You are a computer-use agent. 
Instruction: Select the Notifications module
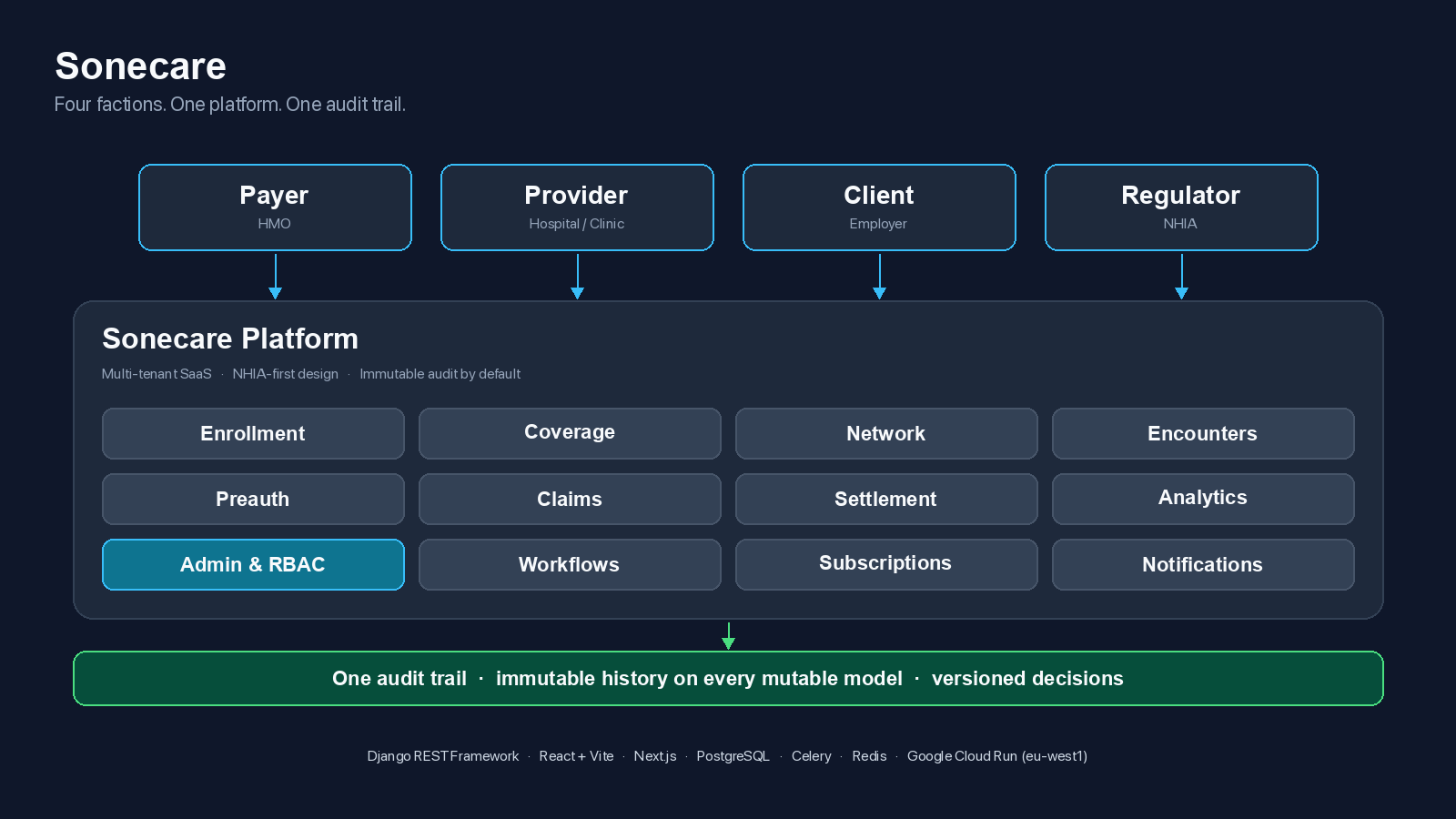click(1203, 564)
